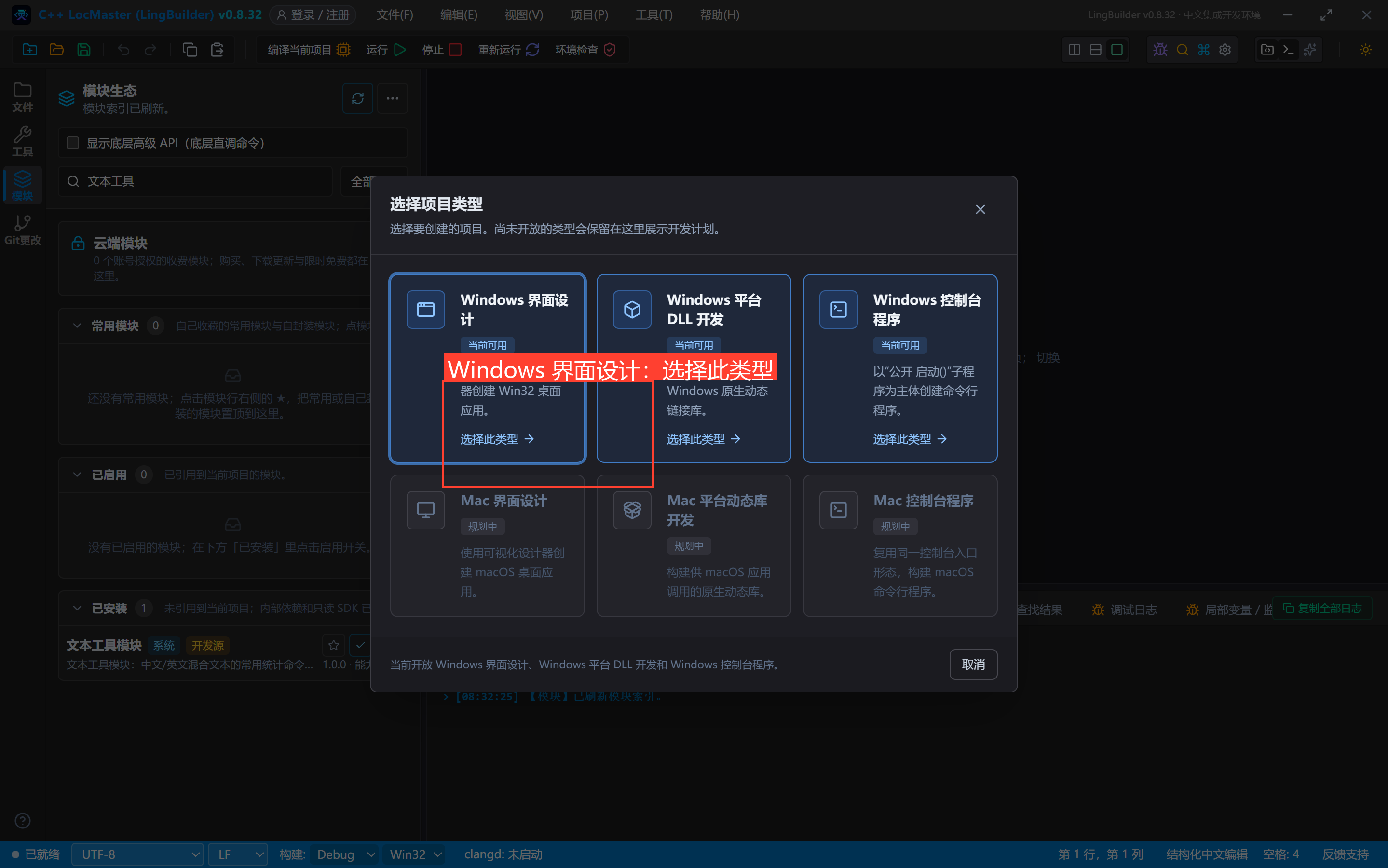Open the settings gear icon

coord(1225,50)
